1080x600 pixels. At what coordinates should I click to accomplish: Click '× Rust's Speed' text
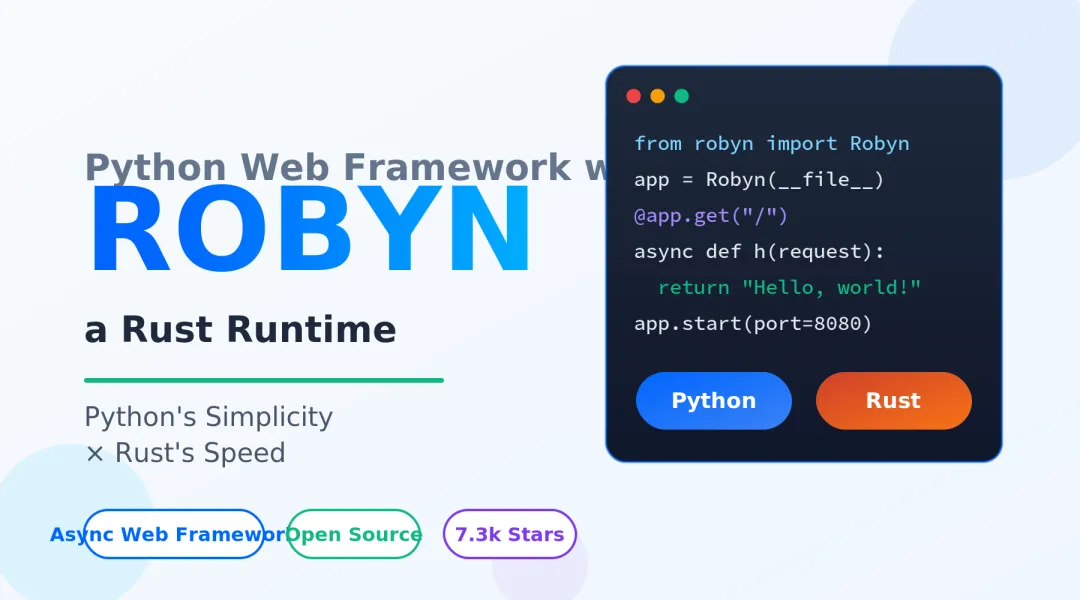click(185, 453)
